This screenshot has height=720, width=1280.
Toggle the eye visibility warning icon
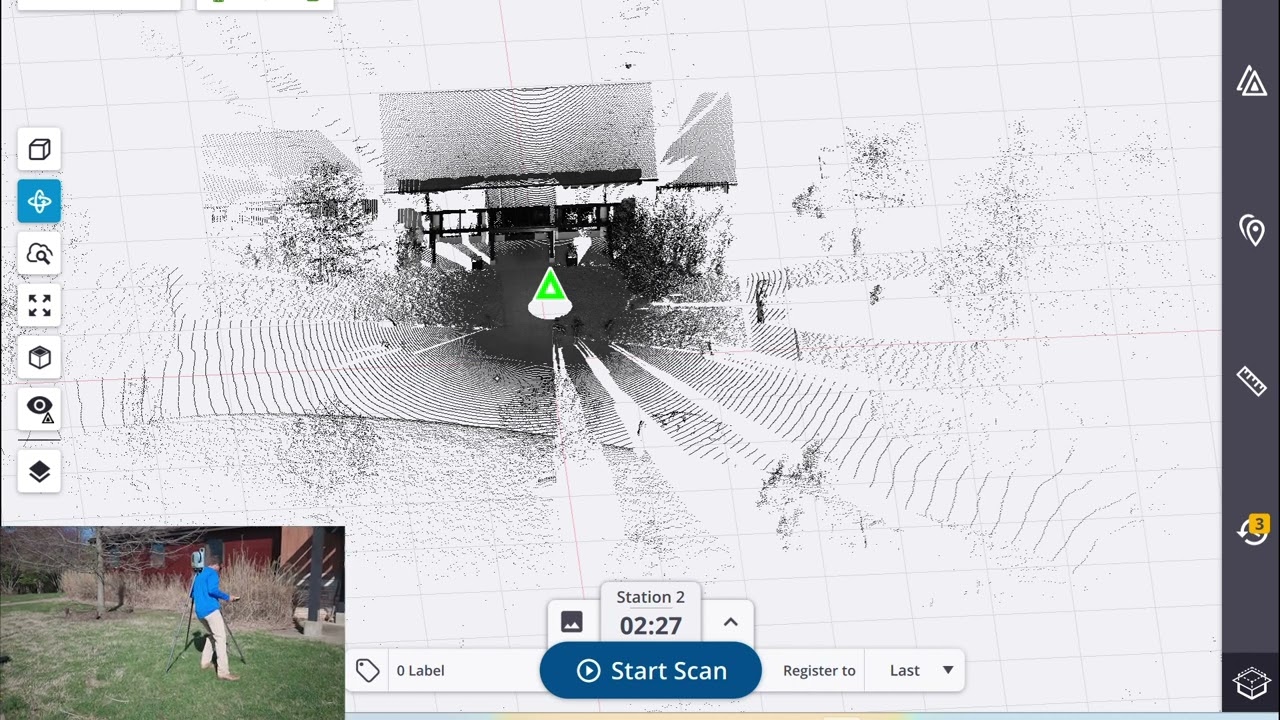click(x=39, y=409)
